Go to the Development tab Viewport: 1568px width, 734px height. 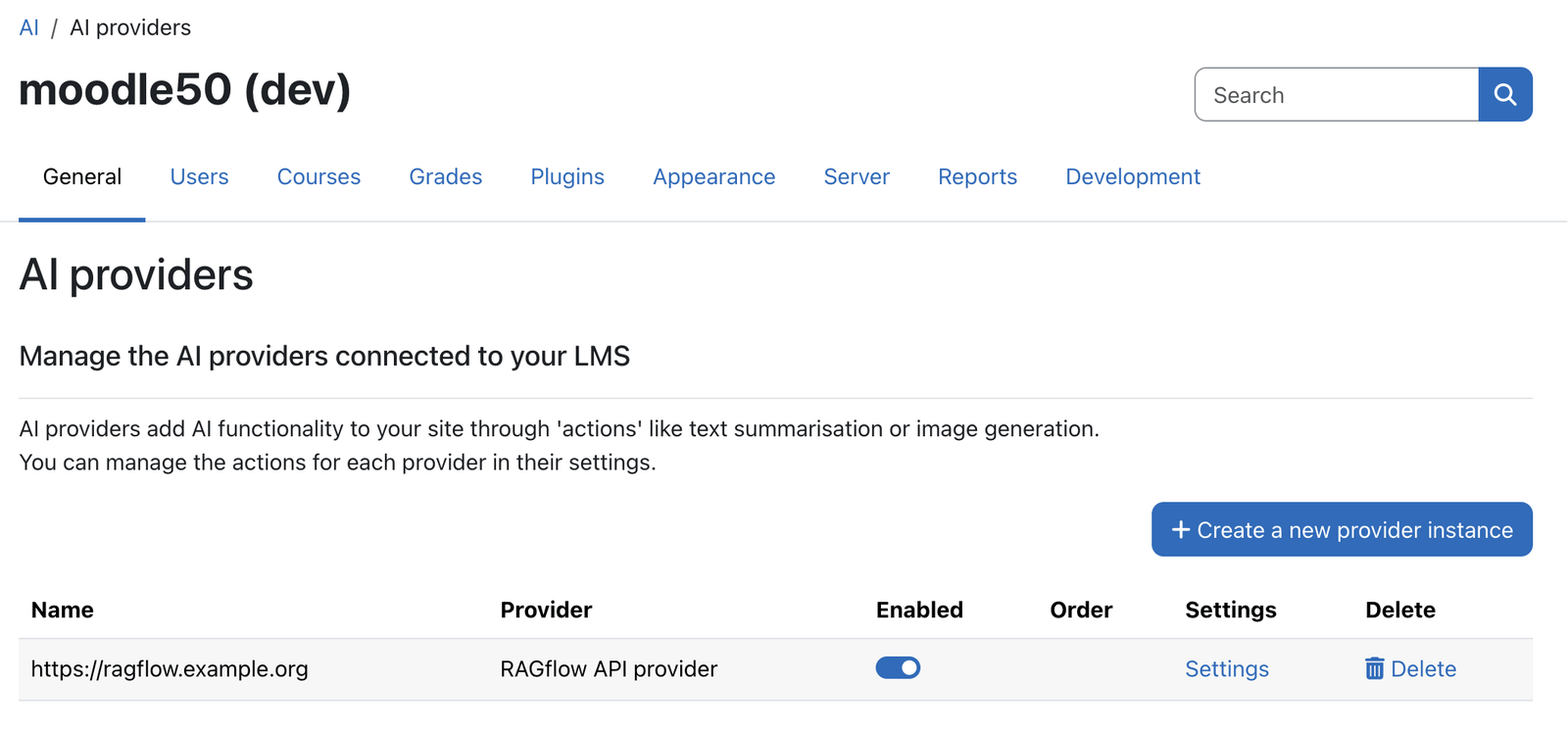point(1133,176)
